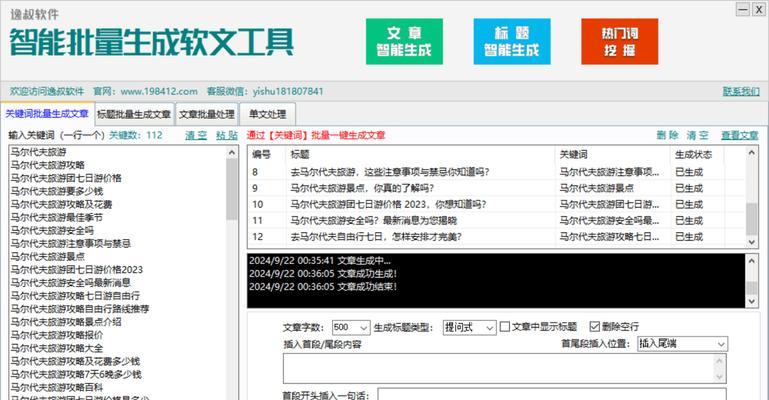The image size is (769, 400).
Task: Click the 已生成 status in row 12
Action: (689, 237)
